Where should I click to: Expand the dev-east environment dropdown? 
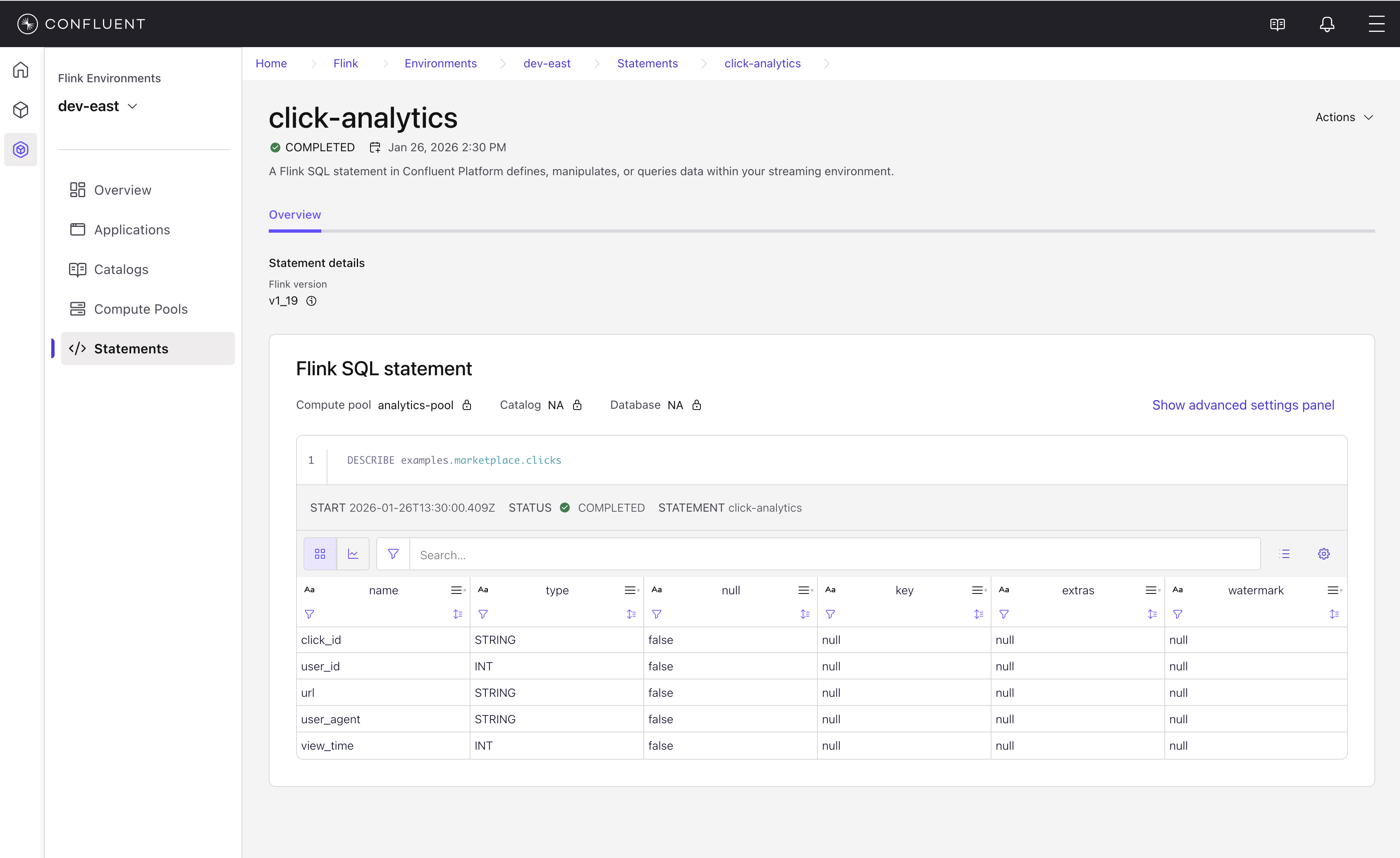point(132,106)
